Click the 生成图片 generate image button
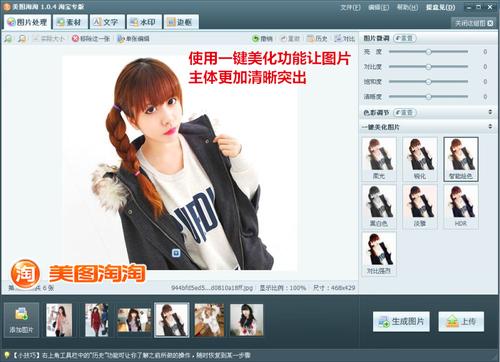 [401, 321]
